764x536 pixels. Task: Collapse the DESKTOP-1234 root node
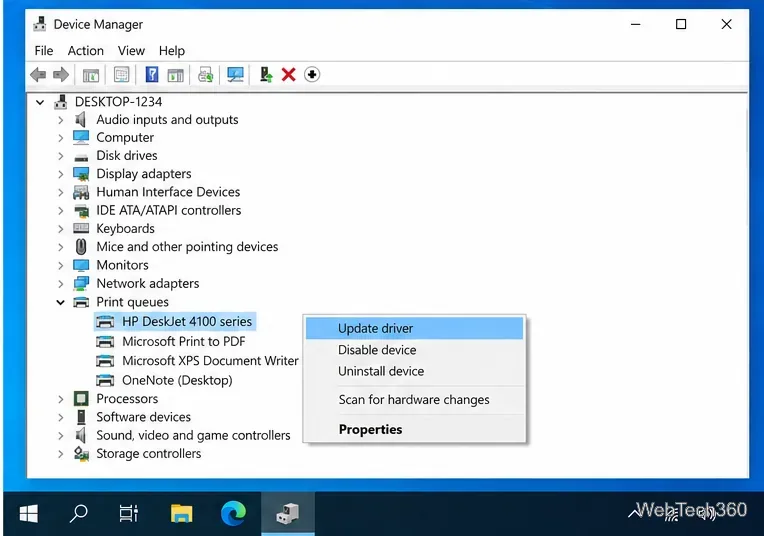pos(40,102)
